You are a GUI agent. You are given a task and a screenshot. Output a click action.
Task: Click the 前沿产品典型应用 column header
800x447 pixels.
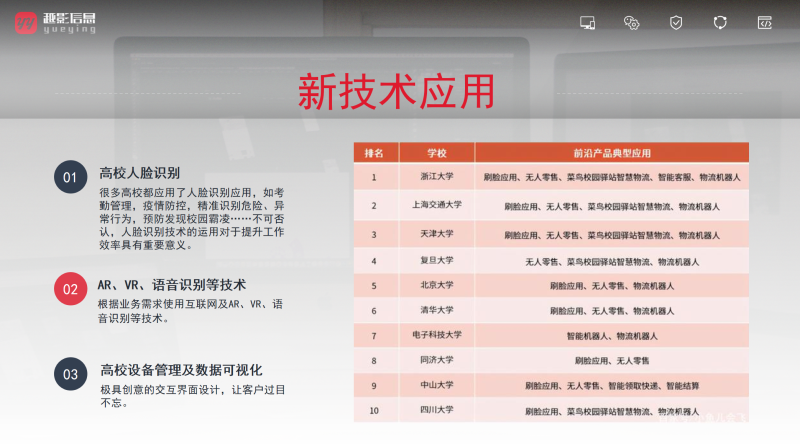[612, 153]
